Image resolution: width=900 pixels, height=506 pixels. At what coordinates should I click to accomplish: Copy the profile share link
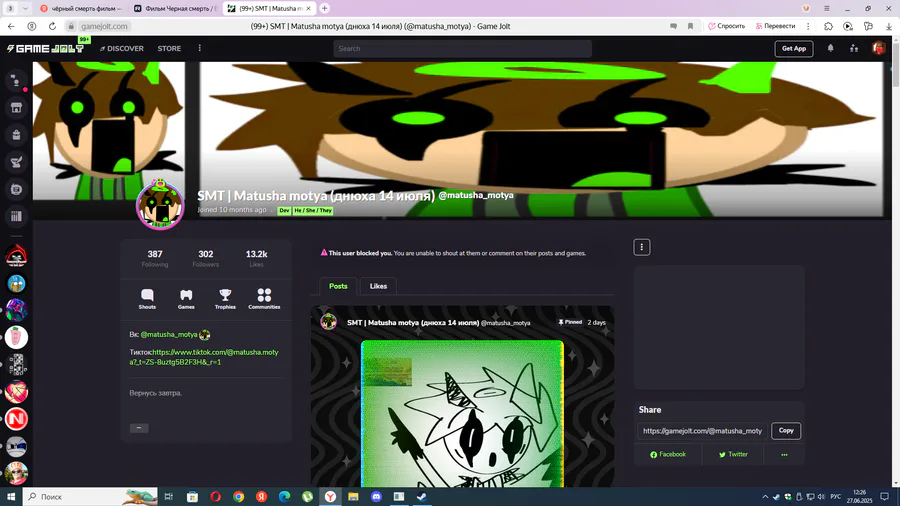click(786, 431)
